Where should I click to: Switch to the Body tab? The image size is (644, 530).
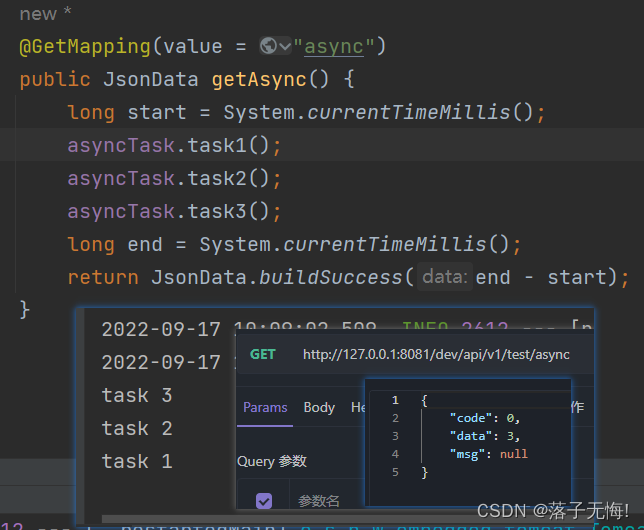pyautogui.click(x=319, y=407)
